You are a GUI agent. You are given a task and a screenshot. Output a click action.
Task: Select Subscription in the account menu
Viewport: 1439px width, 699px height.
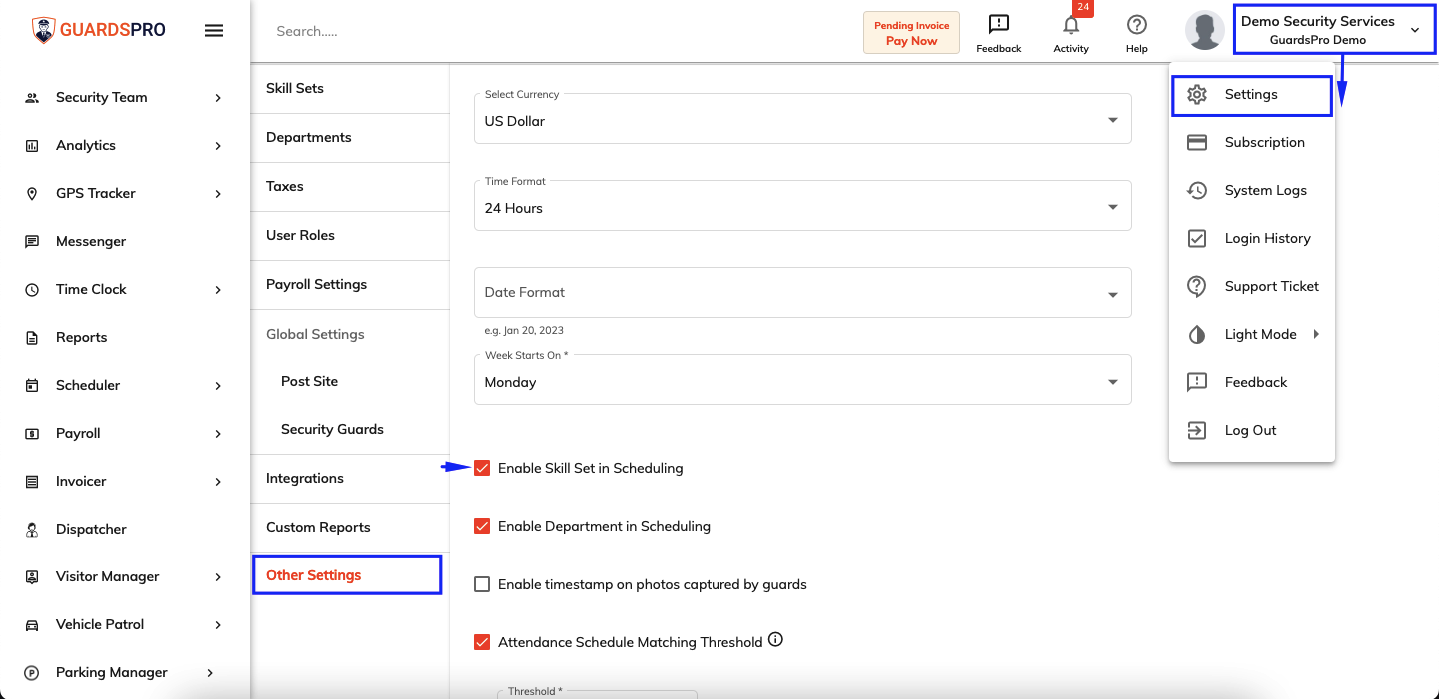[x=1251, y=142]
